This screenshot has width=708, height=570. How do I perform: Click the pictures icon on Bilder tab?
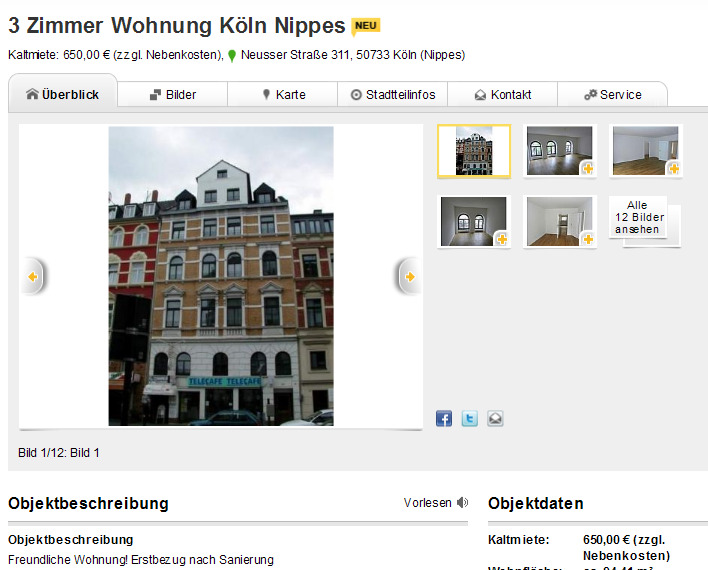point(155,95)
